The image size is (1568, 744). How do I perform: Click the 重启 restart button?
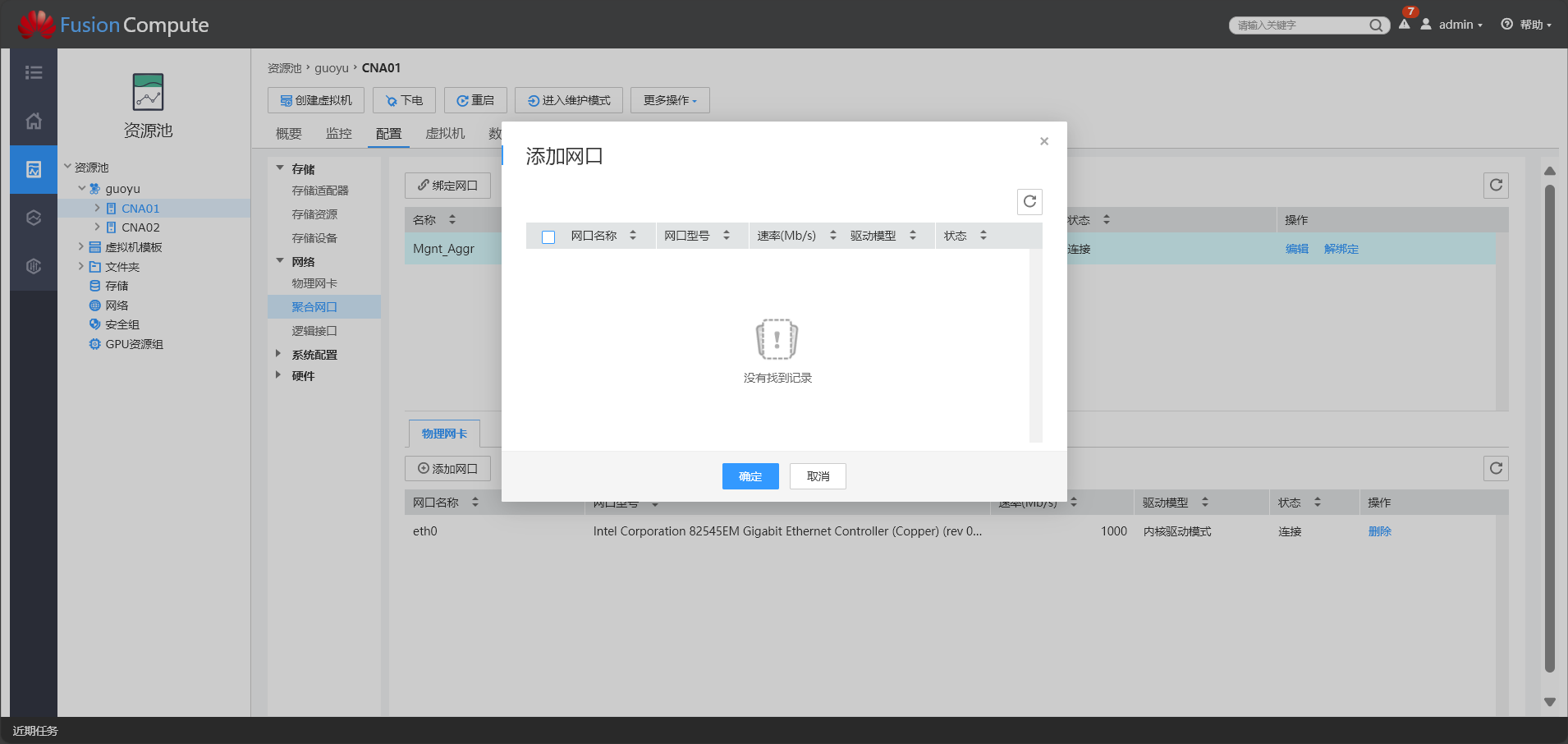(475, 100)
